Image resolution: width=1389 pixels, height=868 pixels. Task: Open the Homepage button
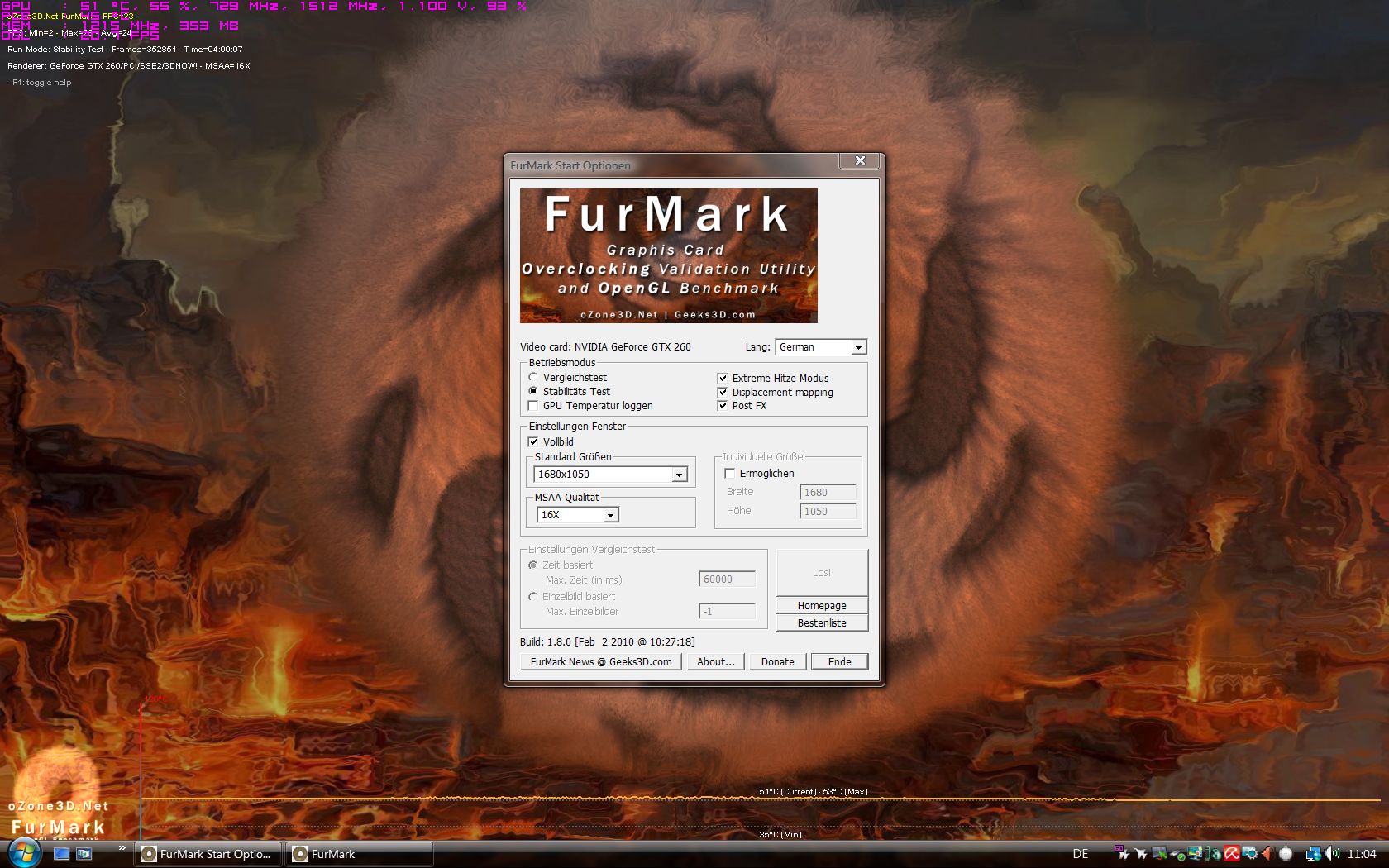[x=822, y=606]
